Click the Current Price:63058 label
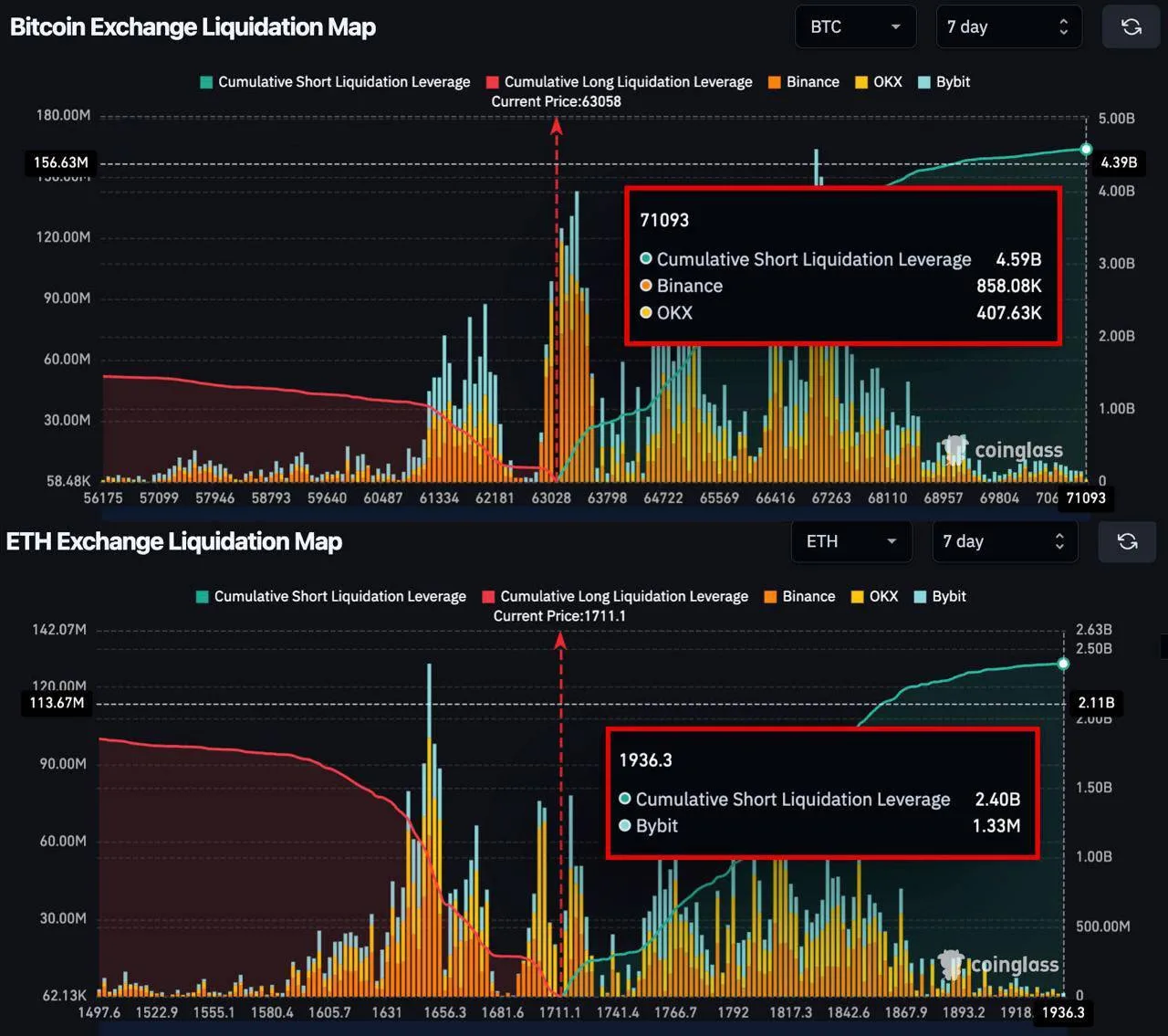 (556, 101)
